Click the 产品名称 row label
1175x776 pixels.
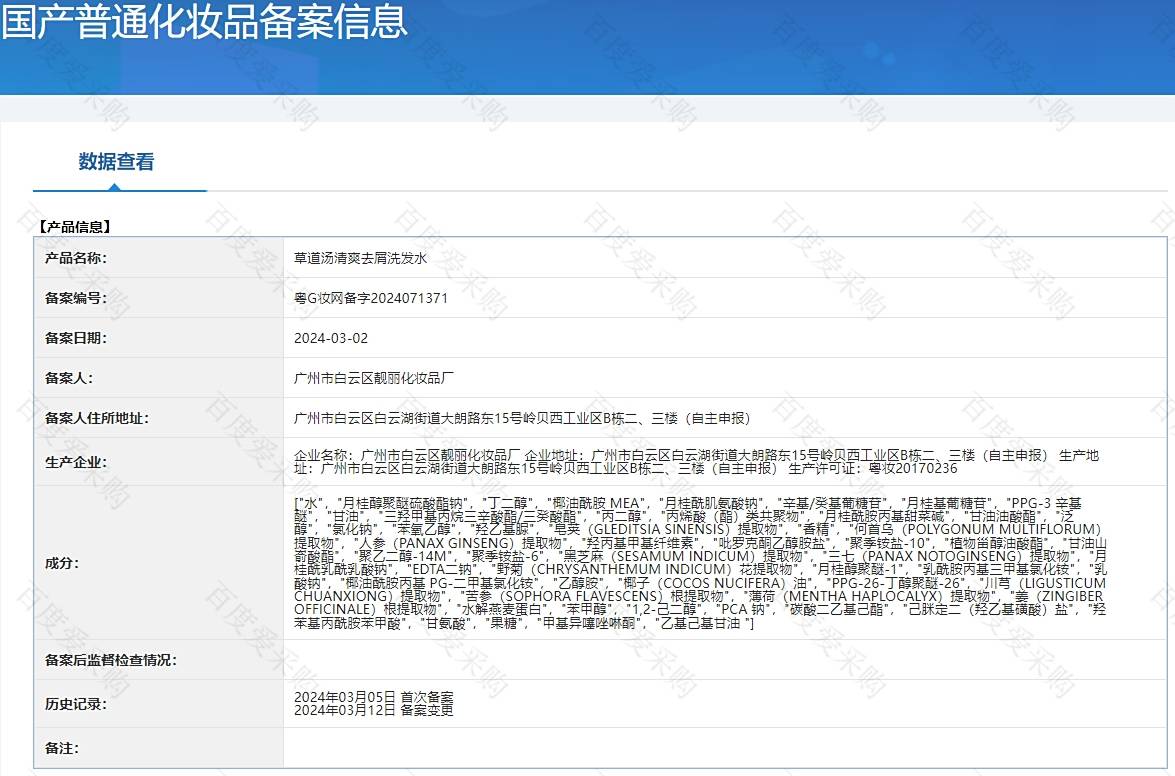tap(76, 258)
